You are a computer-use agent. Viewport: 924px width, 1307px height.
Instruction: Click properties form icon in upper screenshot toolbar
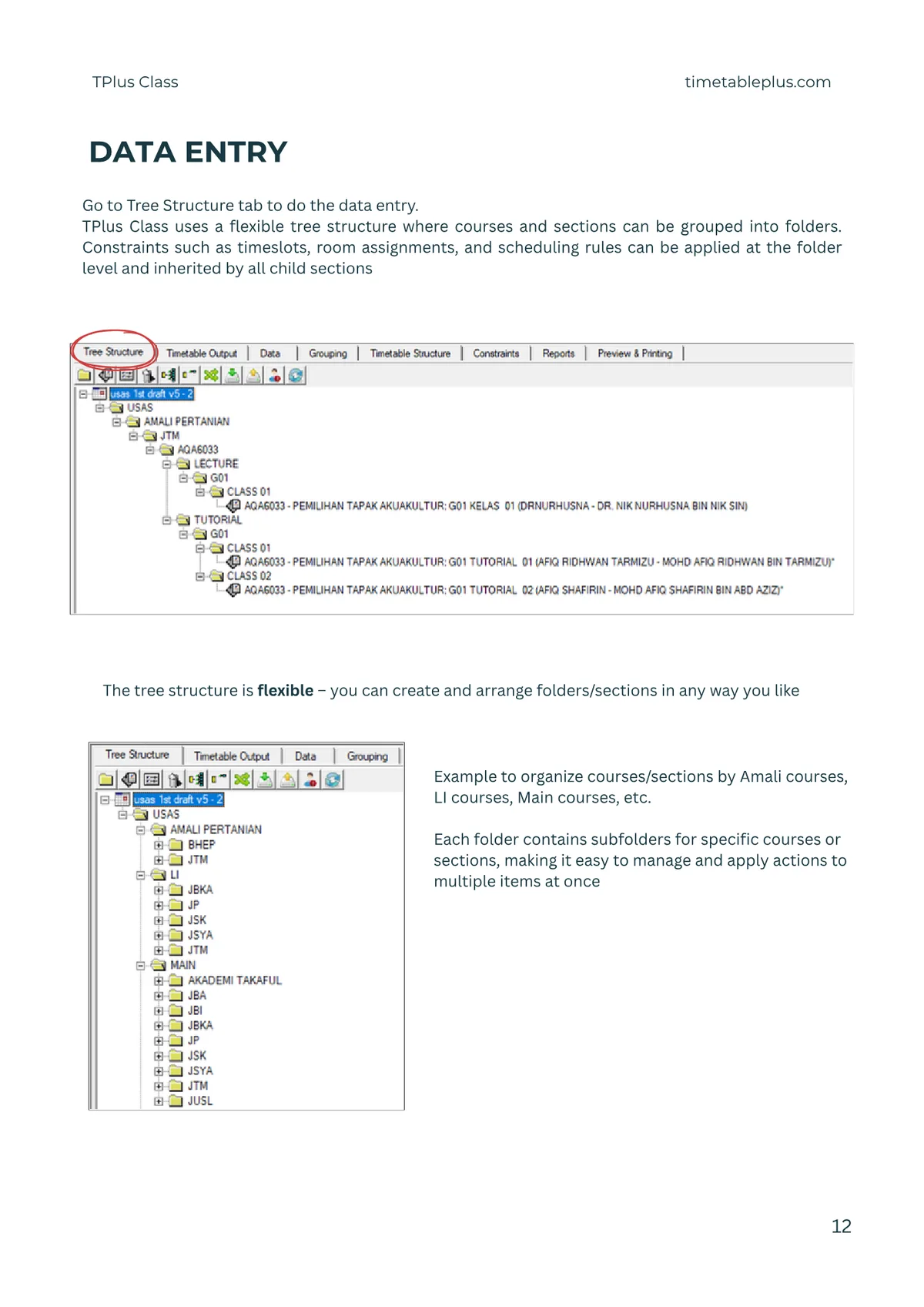click(x=127, y=375)
